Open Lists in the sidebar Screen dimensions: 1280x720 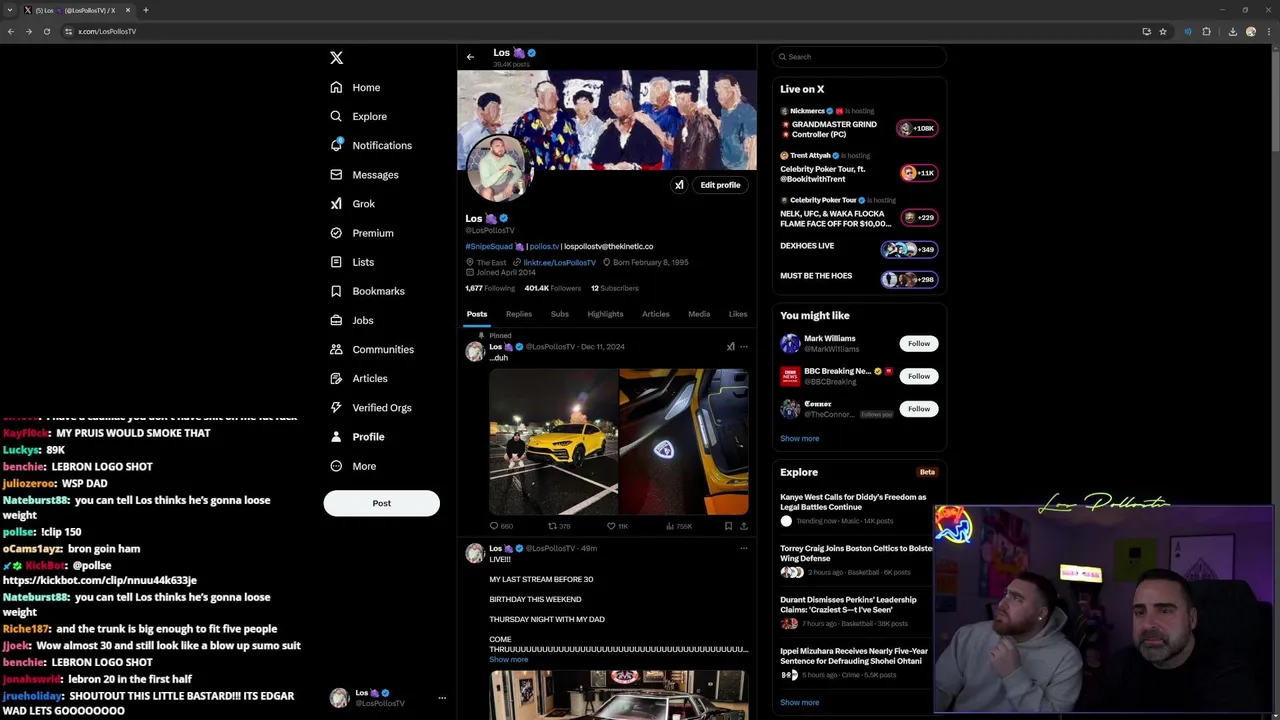pyautogui.click(x=351, y=262)
